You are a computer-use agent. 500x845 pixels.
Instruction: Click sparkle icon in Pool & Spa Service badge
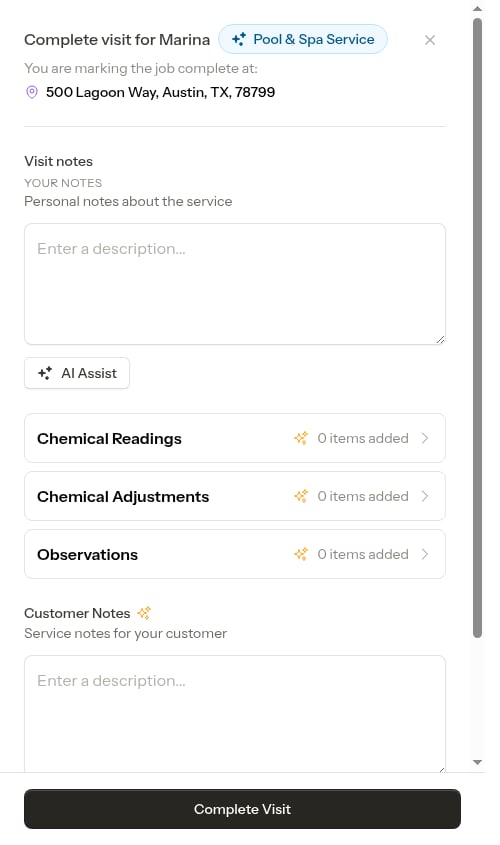239,39
